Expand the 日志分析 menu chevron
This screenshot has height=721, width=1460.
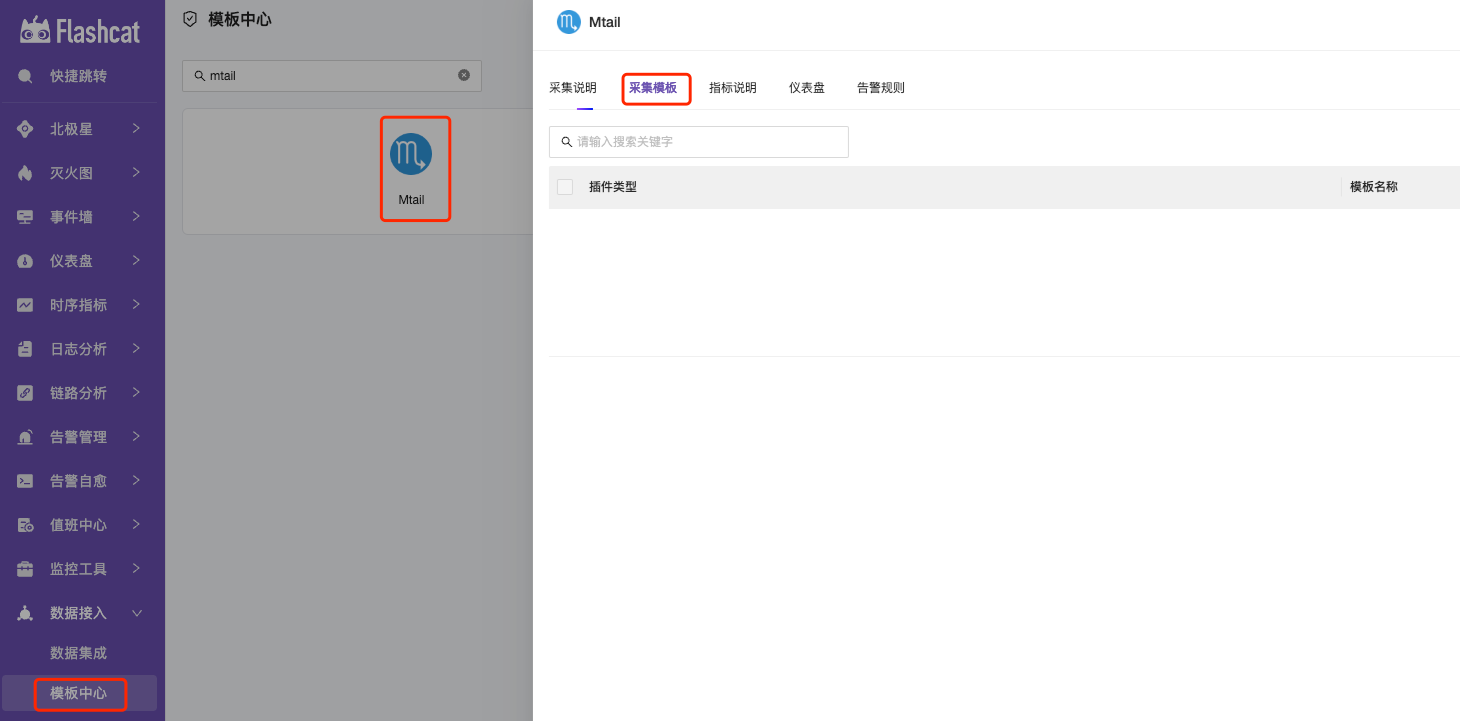[136, 348]
